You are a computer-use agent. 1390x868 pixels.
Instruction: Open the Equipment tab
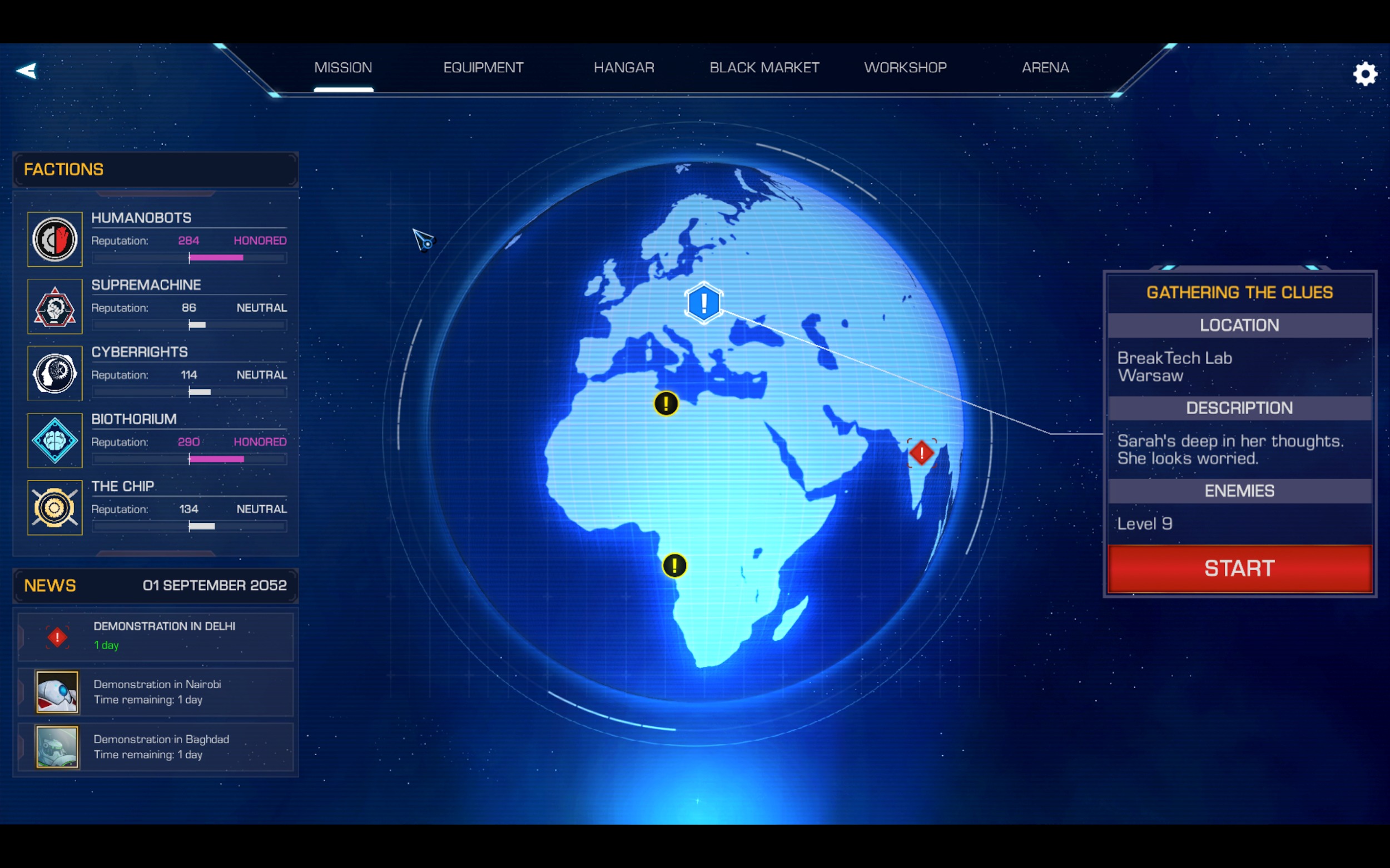coord(483,68)
